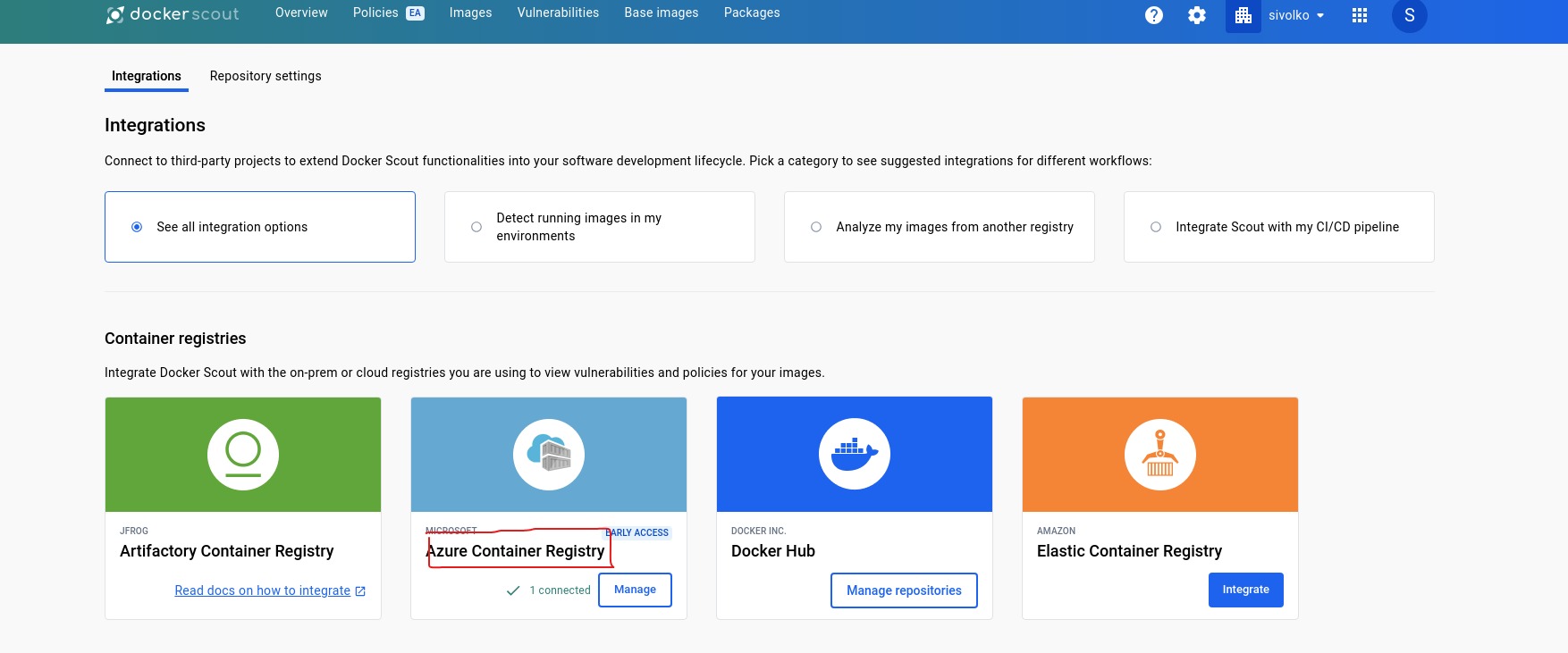Go to Overview in top navigation
The image size is (1568, 653).
click(301, 13)
